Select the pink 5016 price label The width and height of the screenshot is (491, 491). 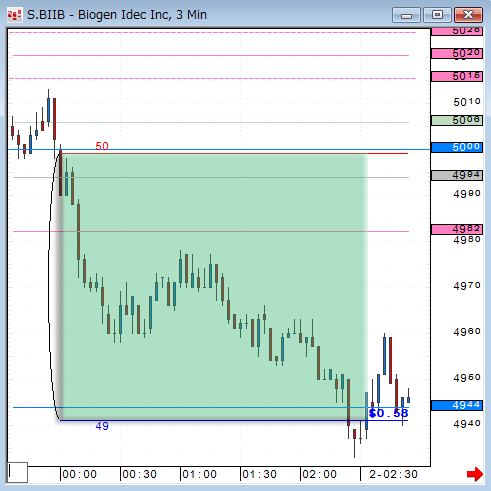pos(457,76)
